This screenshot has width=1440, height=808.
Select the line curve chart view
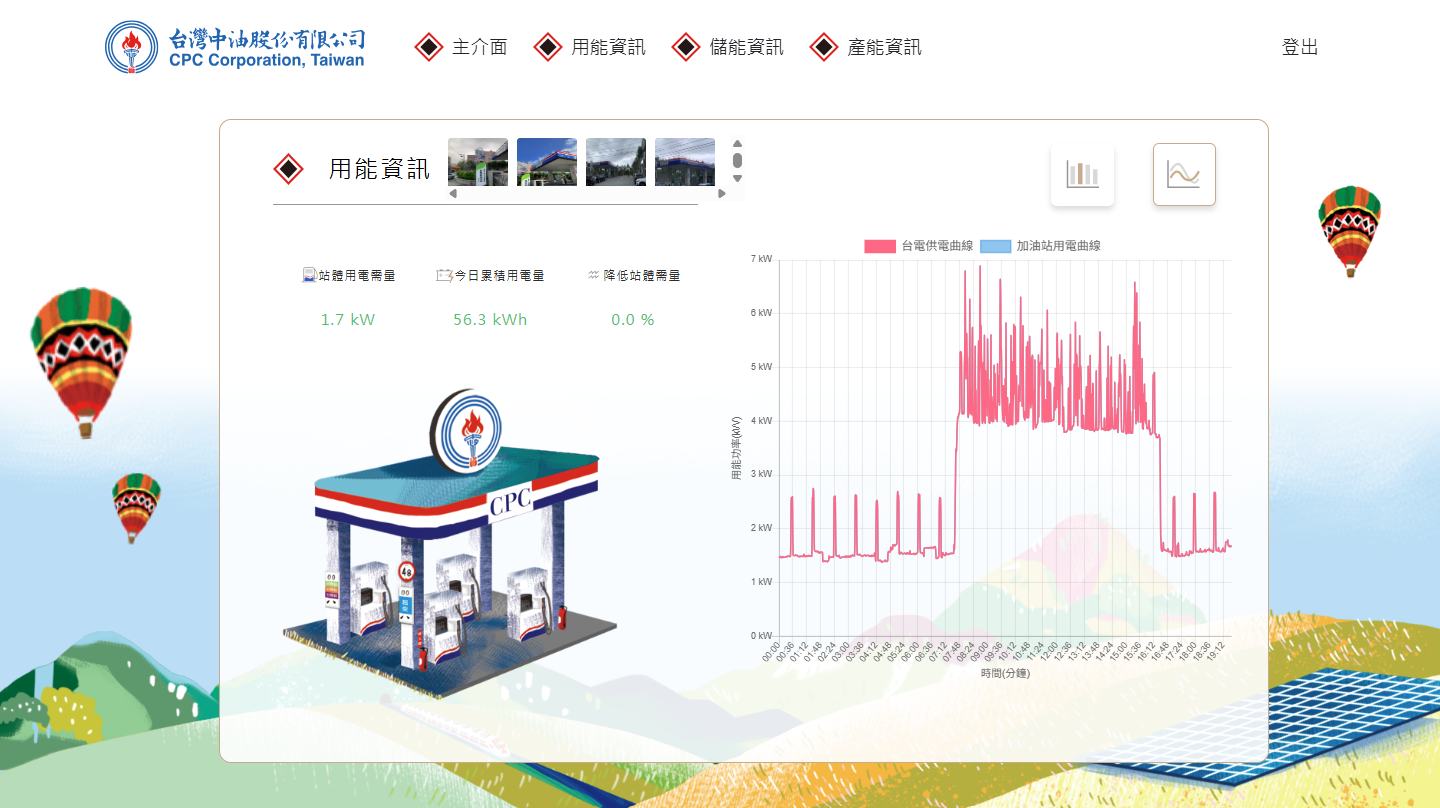[1184, 174]
